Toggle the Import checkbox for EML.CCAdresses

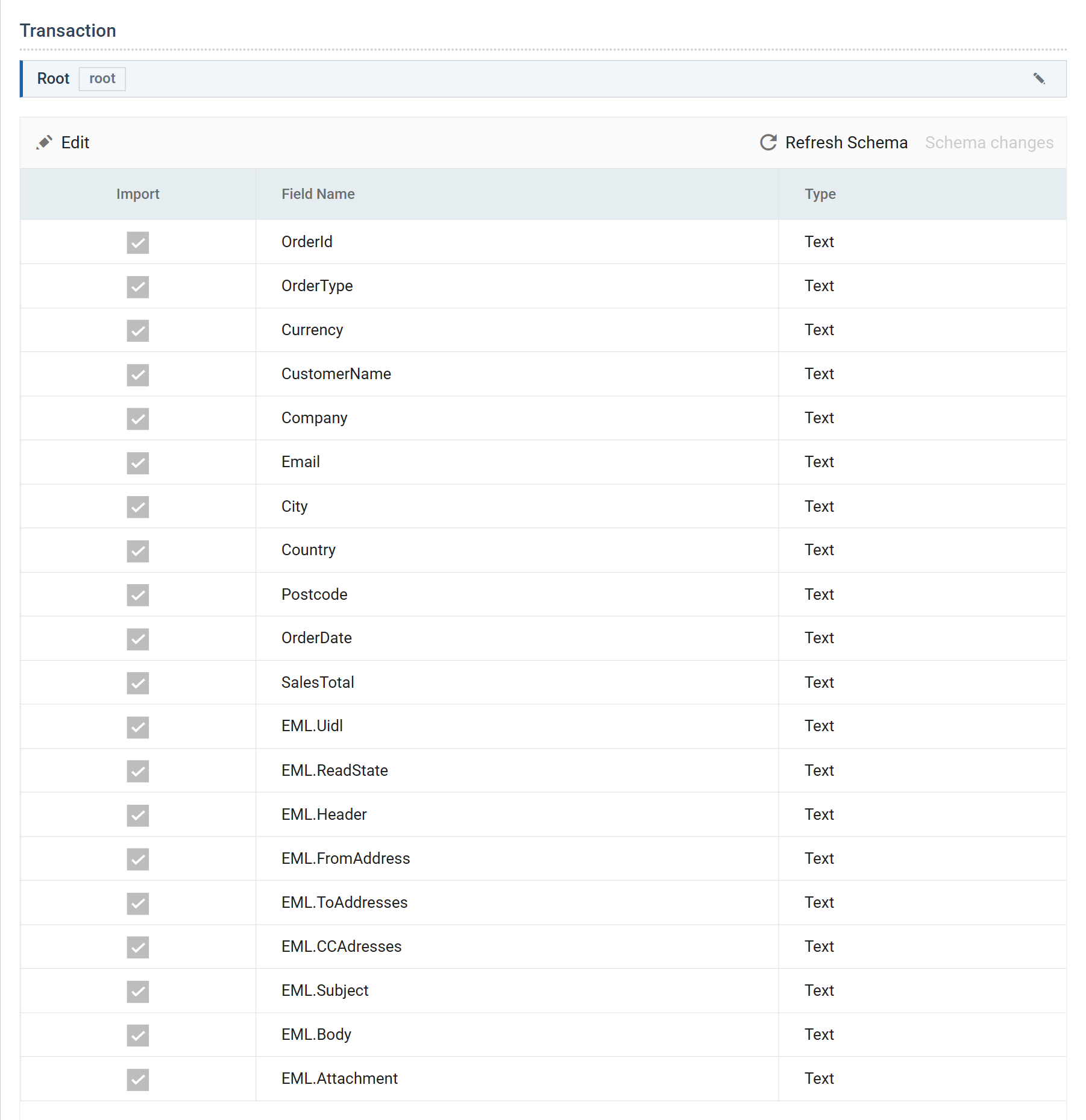138,947
